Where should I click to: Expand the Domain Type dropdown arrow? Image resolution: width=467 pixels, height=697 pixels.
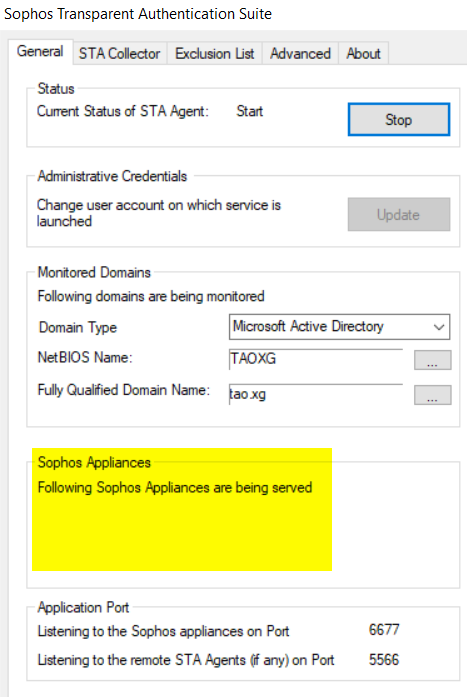pyautogui.click(x=439, y=327)
